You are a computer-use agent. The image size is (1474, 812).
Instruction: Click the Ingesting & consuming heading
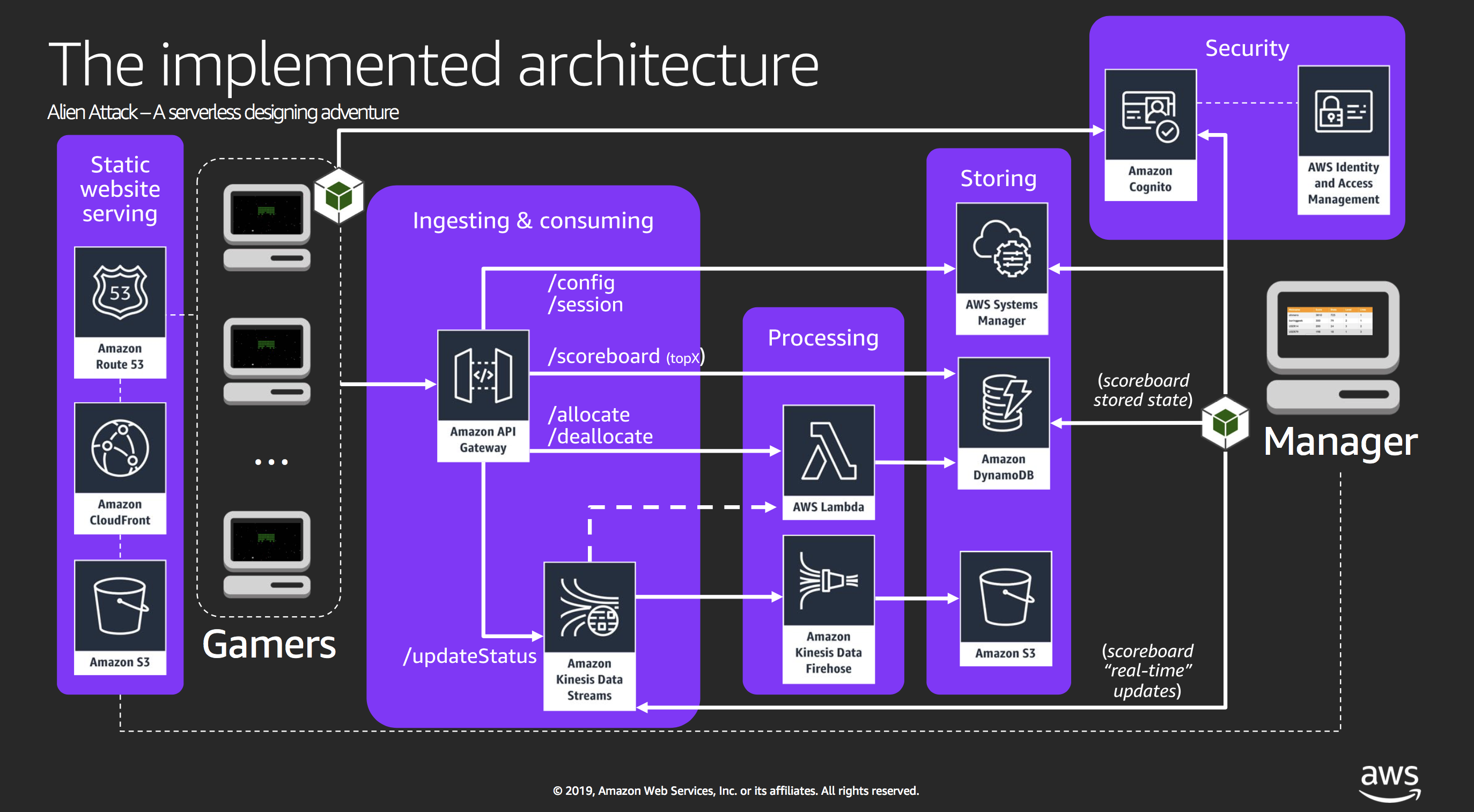click(x=533, y=221)
